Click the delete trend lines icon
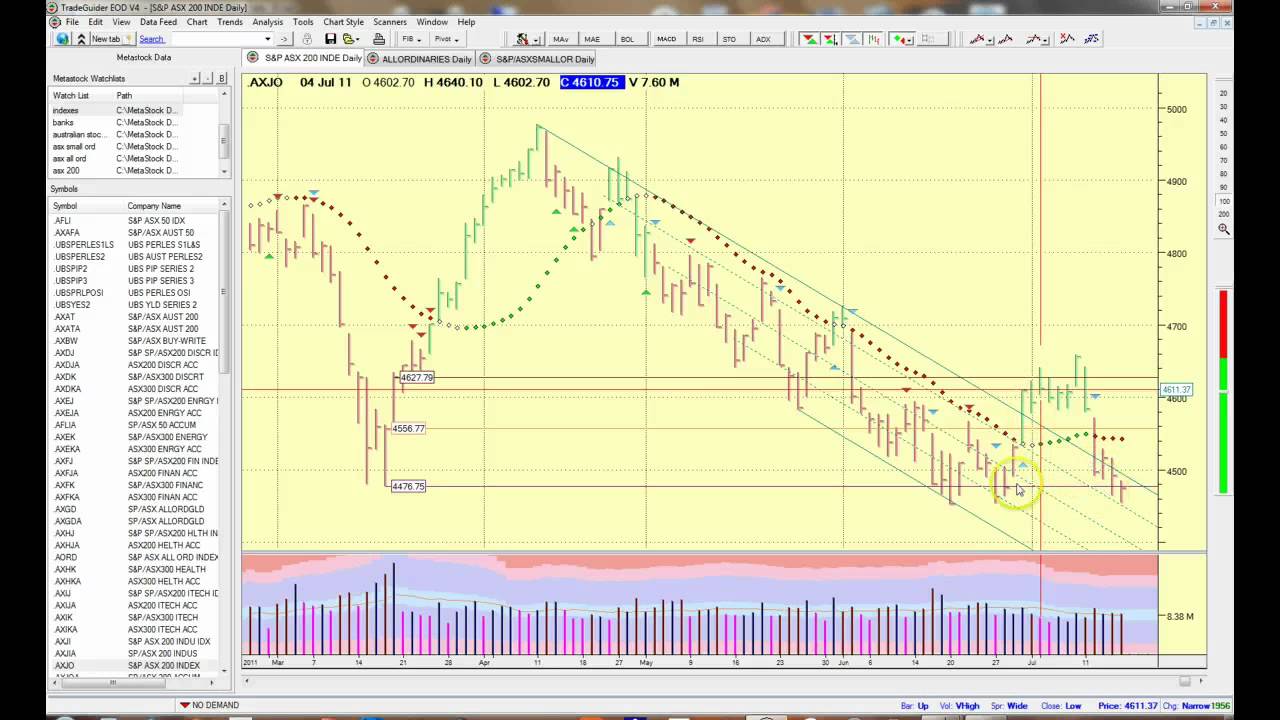The height and width of the screenshot is (720, 1280). [x=1067, y=39]
